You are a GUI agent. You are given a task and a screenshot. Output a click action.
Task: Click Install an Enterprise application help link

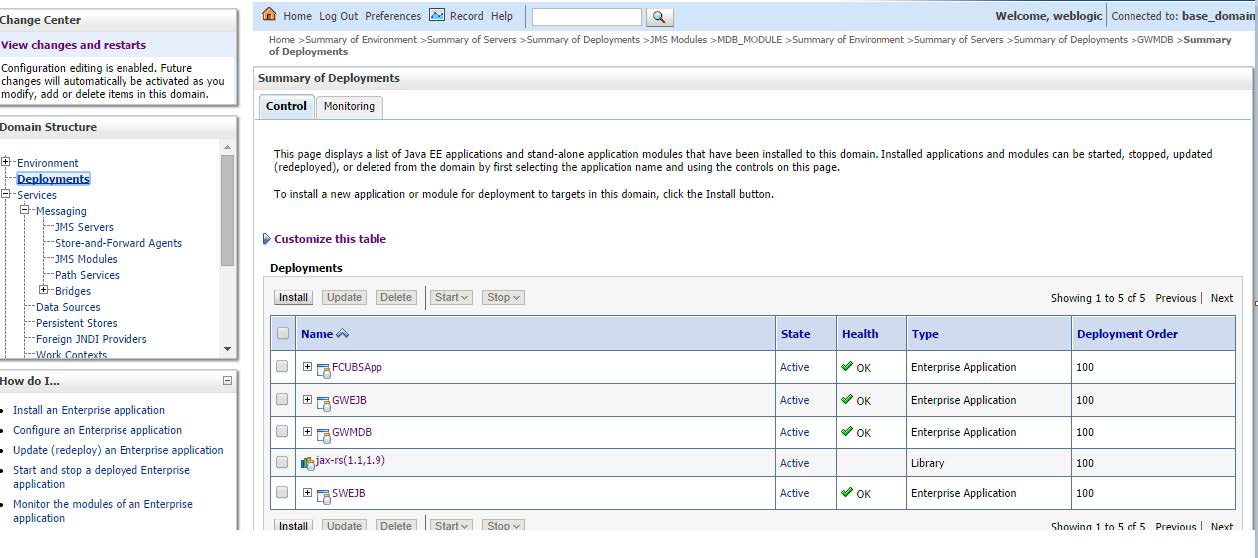(89, 410)
